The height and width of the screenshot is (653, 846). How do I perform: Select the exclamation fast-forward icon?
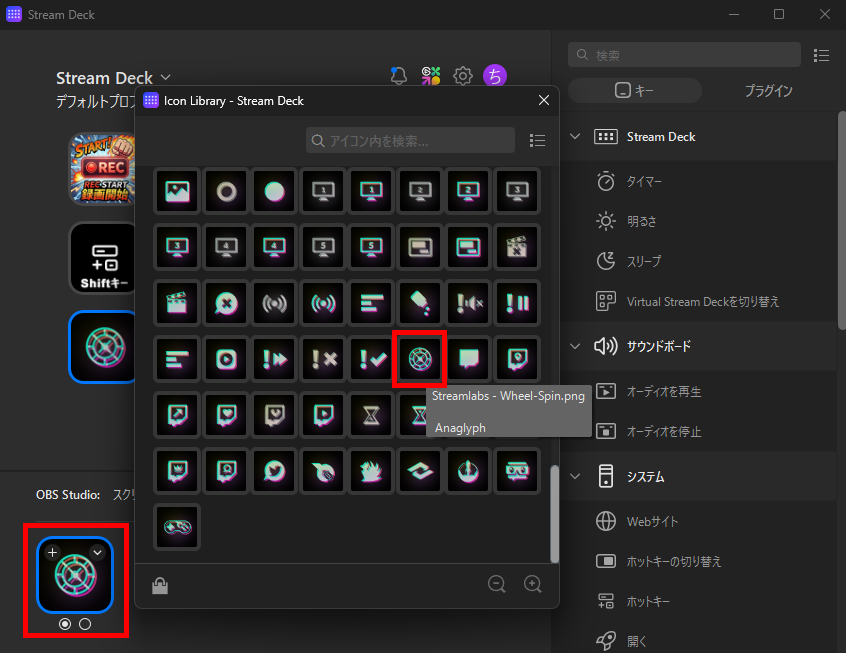[275, 359]
